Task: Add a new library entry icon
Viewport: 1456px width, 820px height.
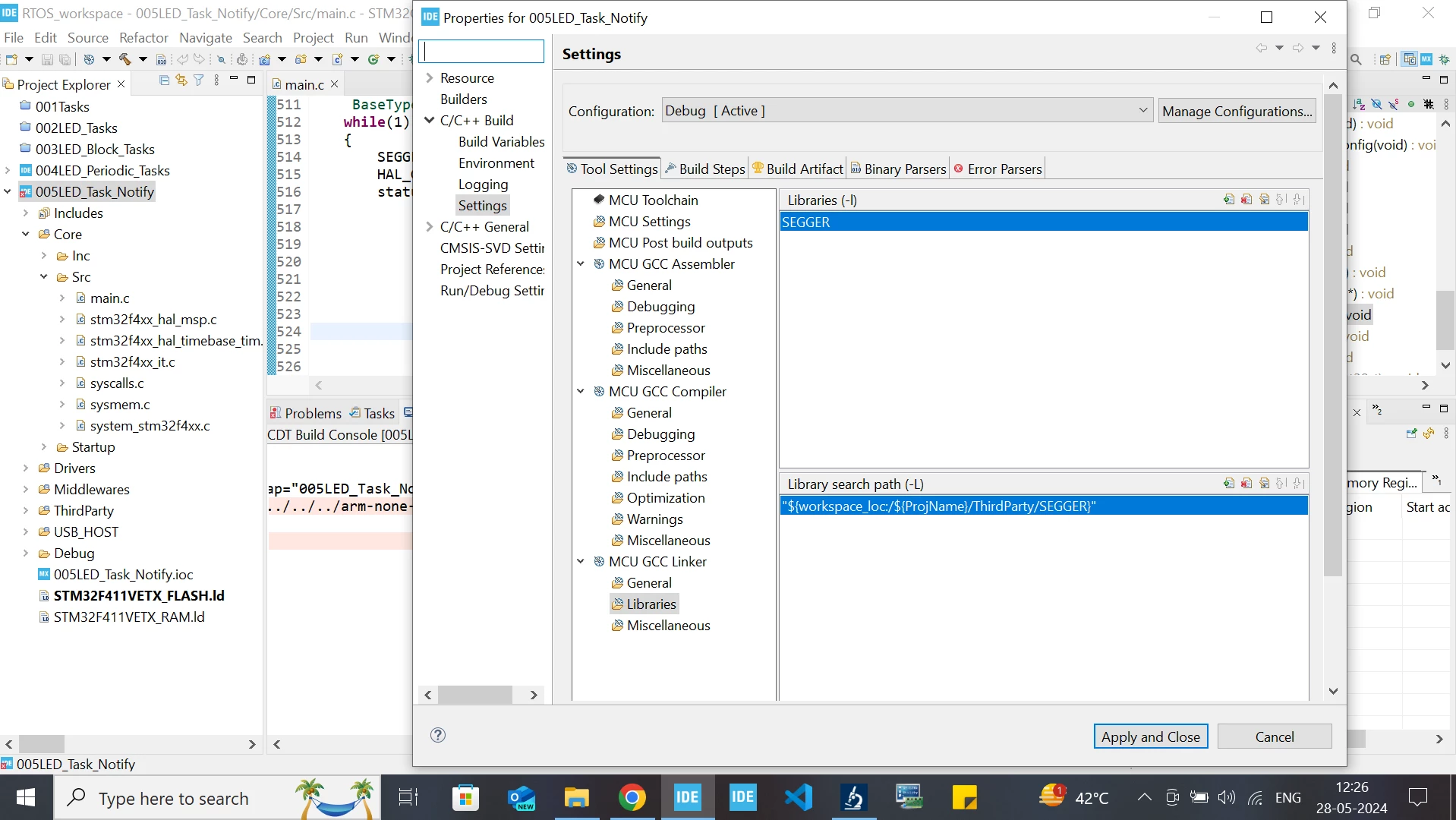Action: click(x=1229, y=200)
